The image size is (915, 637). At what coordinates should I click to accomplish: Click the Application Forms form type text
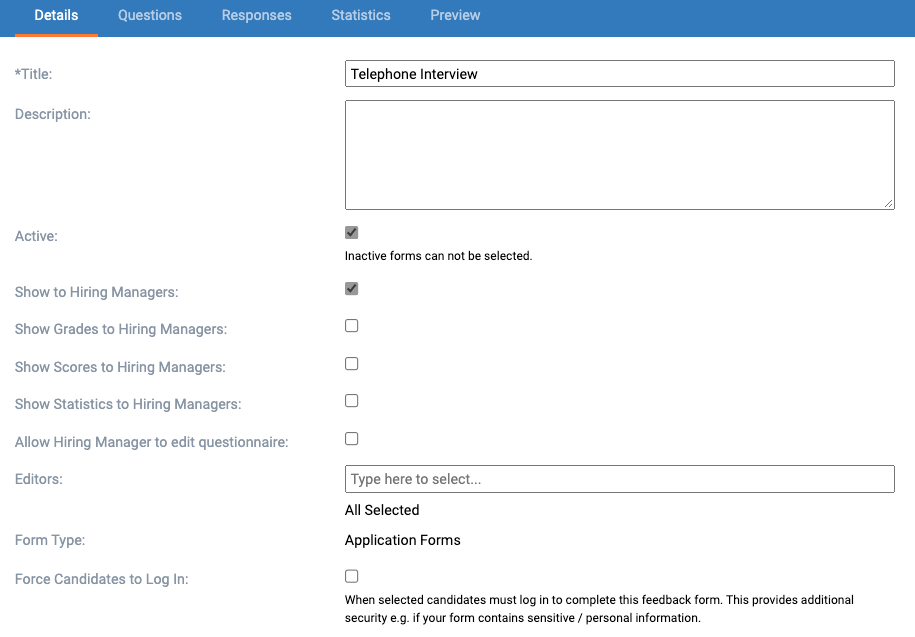[402, 540]
